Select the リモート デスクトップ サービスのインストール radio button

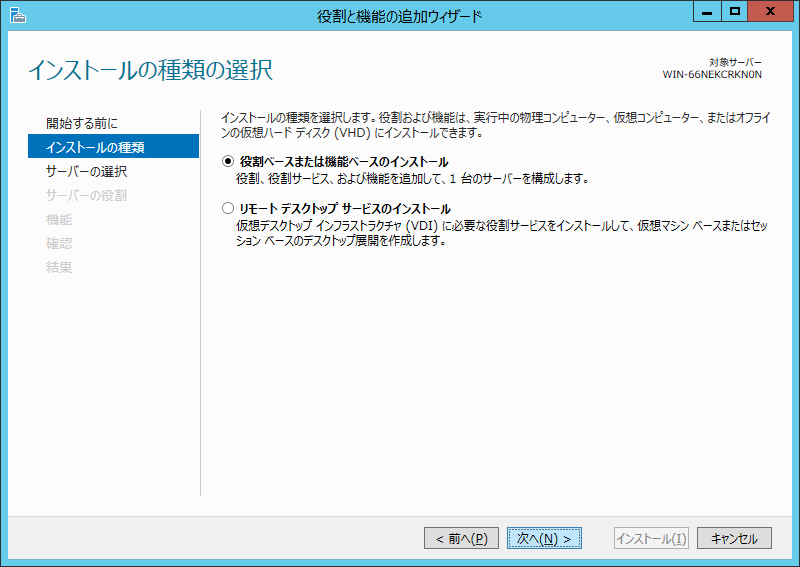point(227,209)
